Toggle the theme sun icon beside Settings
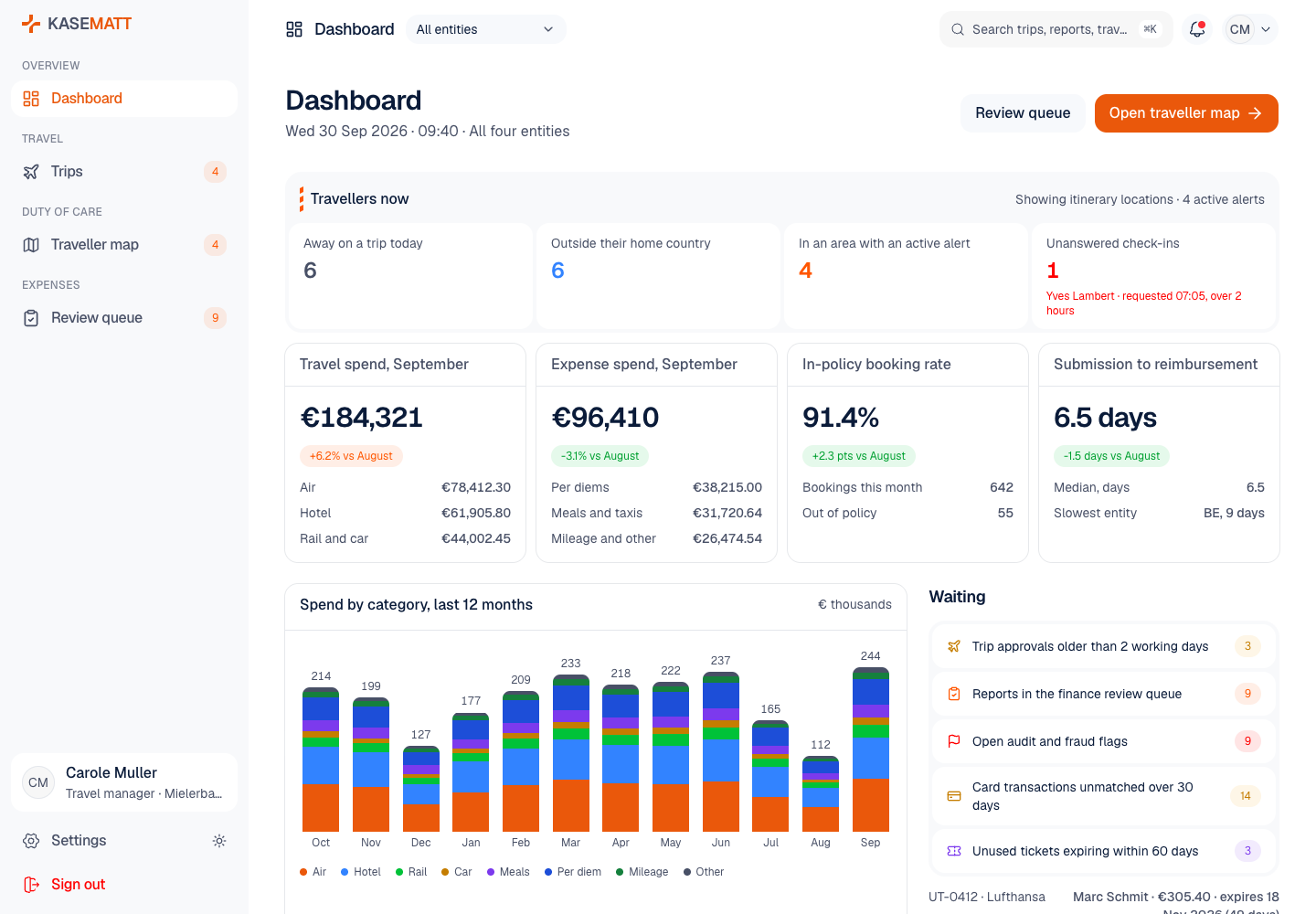The width and height of the screenshot is (1316, 914). coord(219,841)
